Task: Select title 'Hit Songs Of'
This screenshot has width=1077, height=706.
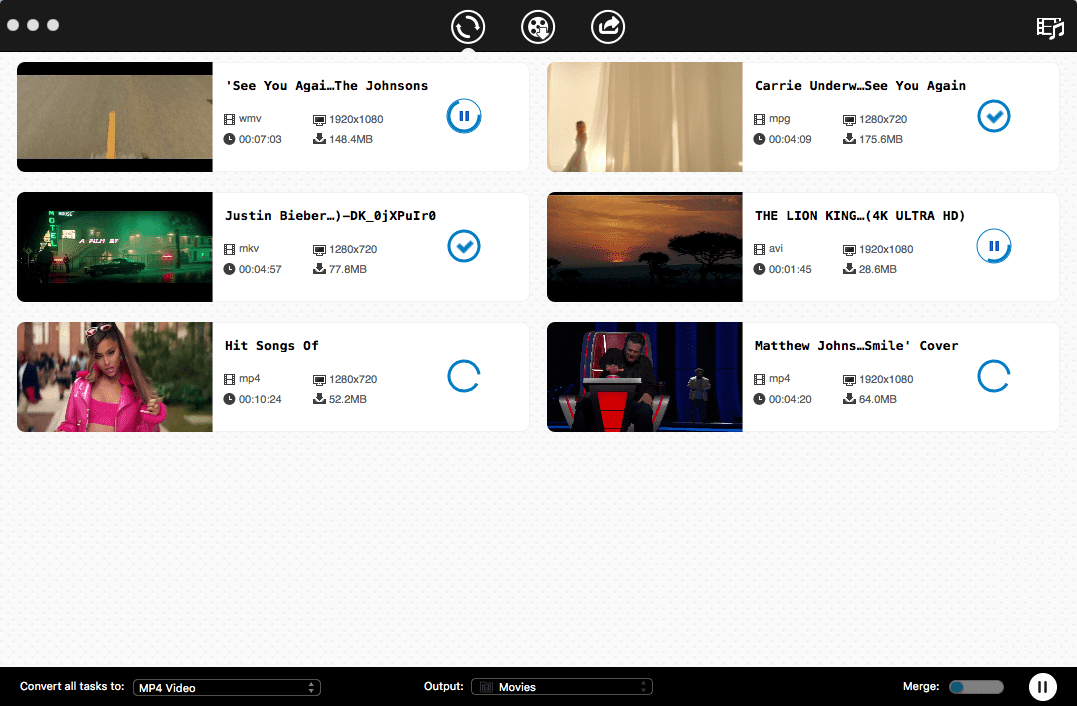Action: pos(272,345)
